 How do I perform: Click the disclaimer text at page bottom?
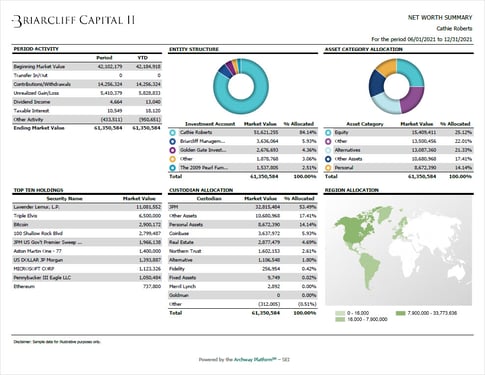[57, 342]
